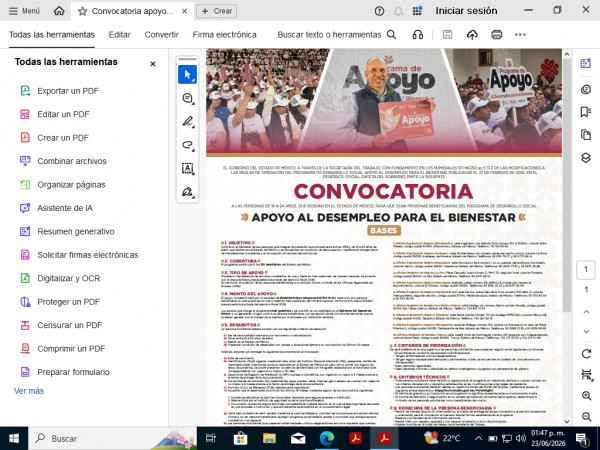The width and height of the screenshot is (600, 450).
Task: Close the Todas las herramientas panel
Action: 153,64
